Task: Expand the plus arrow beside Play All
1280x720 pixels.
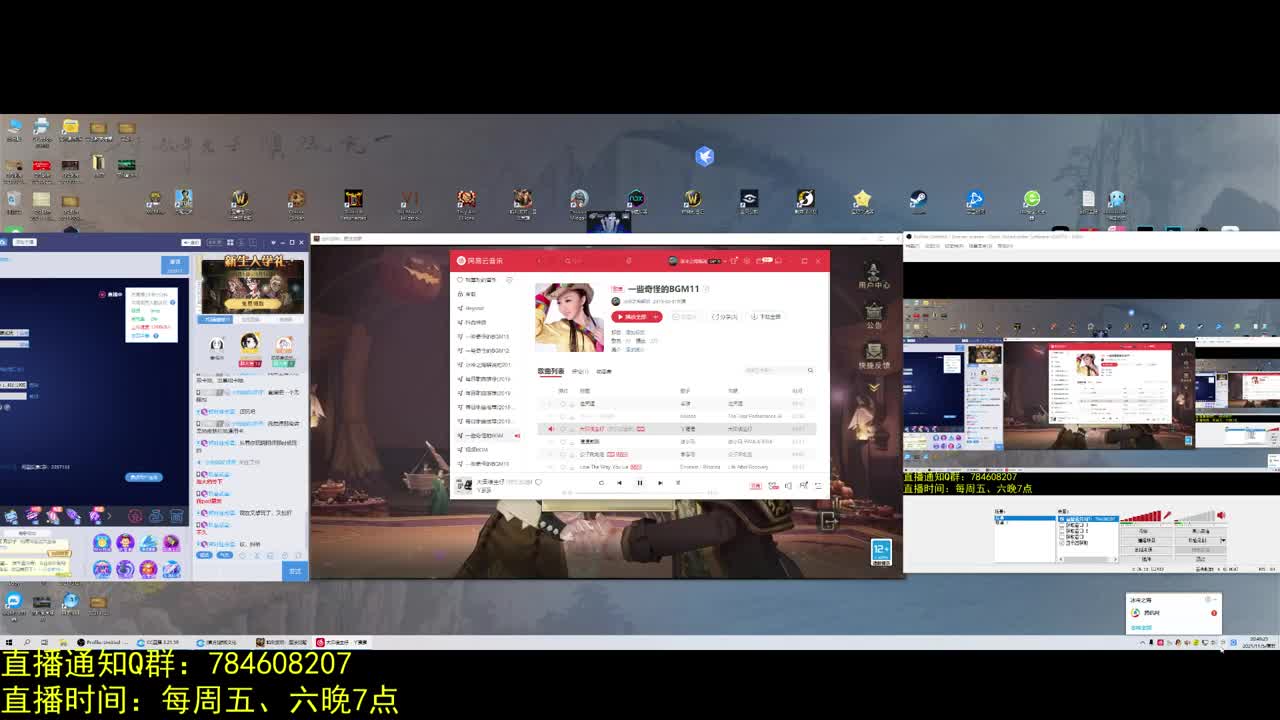Action: click(x=656, y=317)
